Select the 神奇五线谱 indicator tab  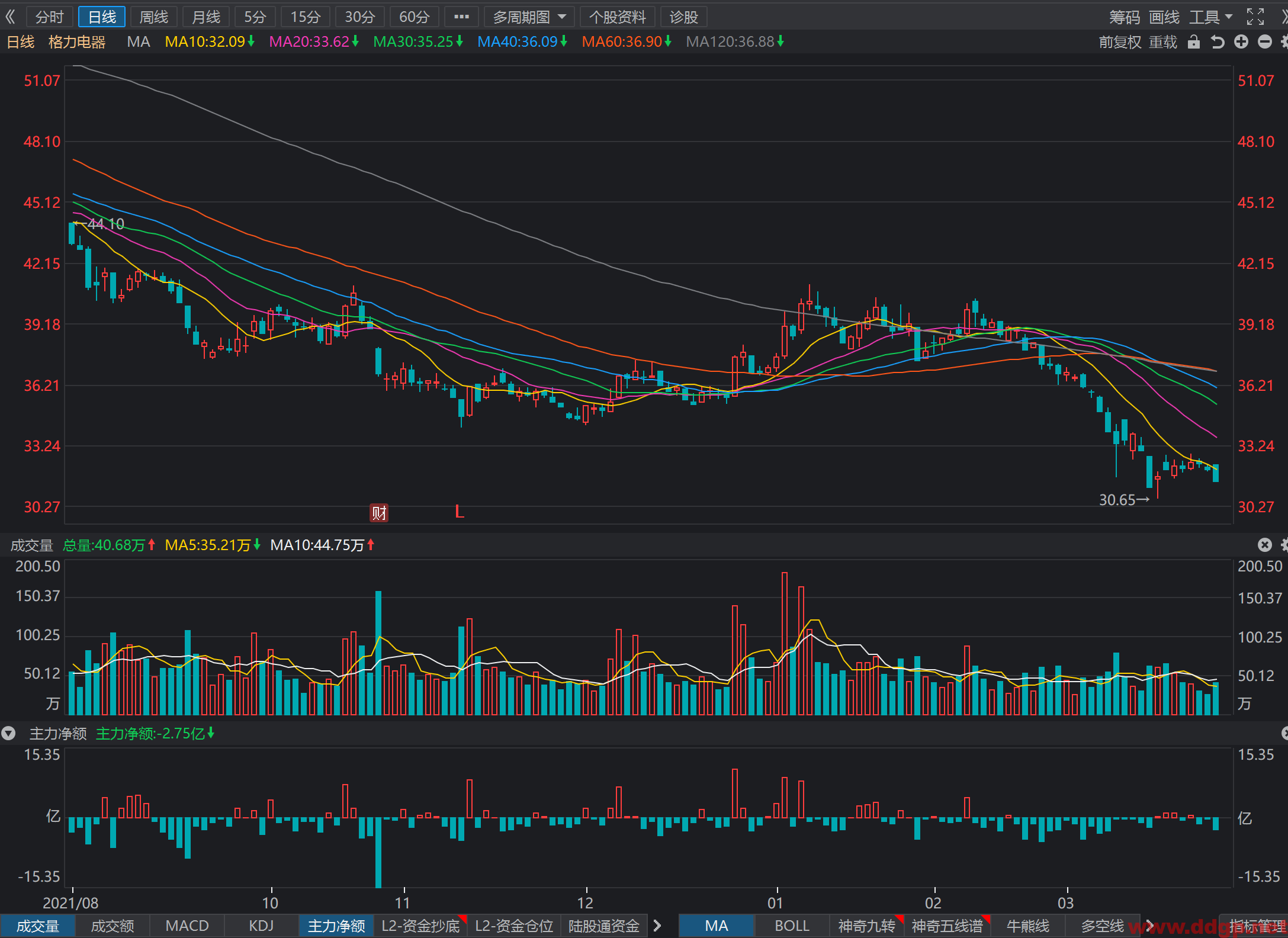tap(947, 926)
